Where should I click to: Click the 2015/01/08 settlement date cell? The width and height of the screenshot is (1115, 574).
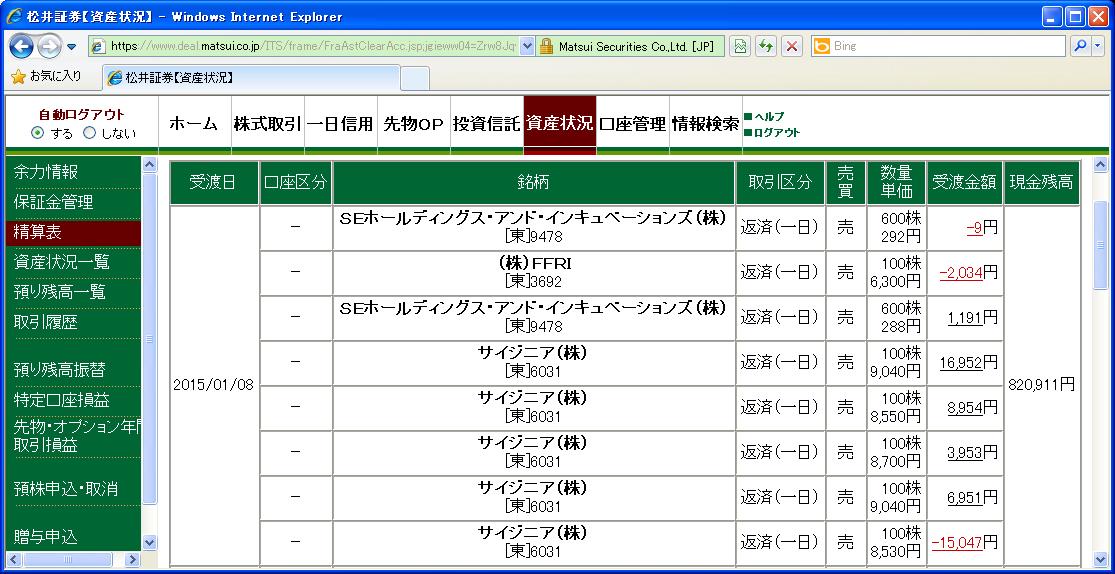click(x=213, y=385)
